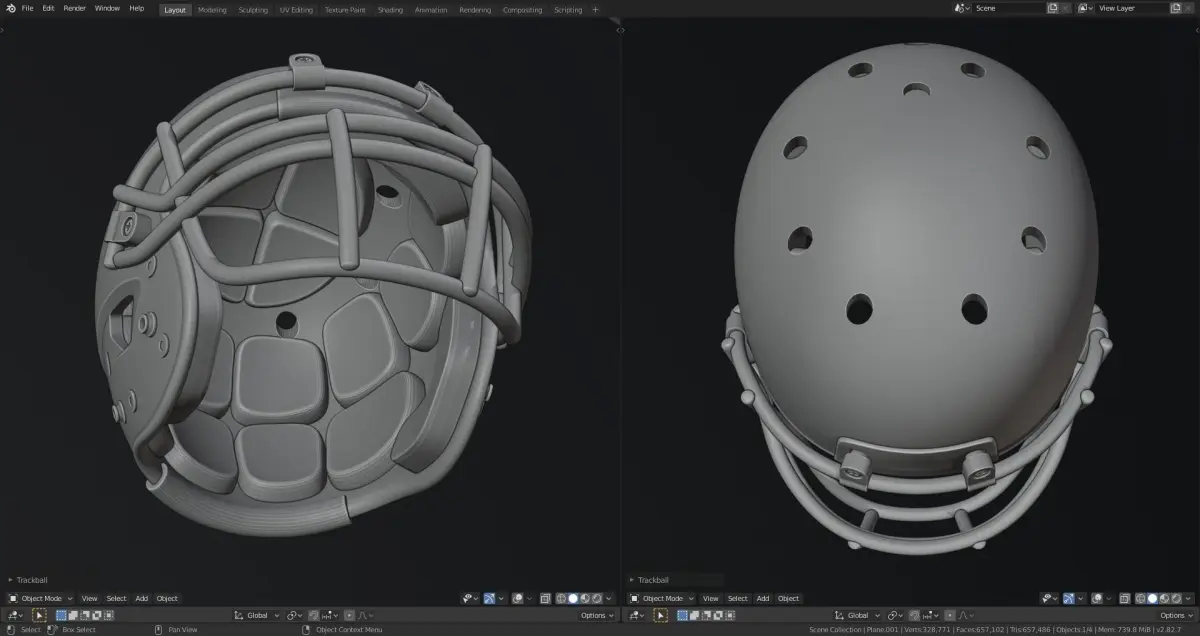Toggle X-ray mode in right viewport

coord(1124,598)
